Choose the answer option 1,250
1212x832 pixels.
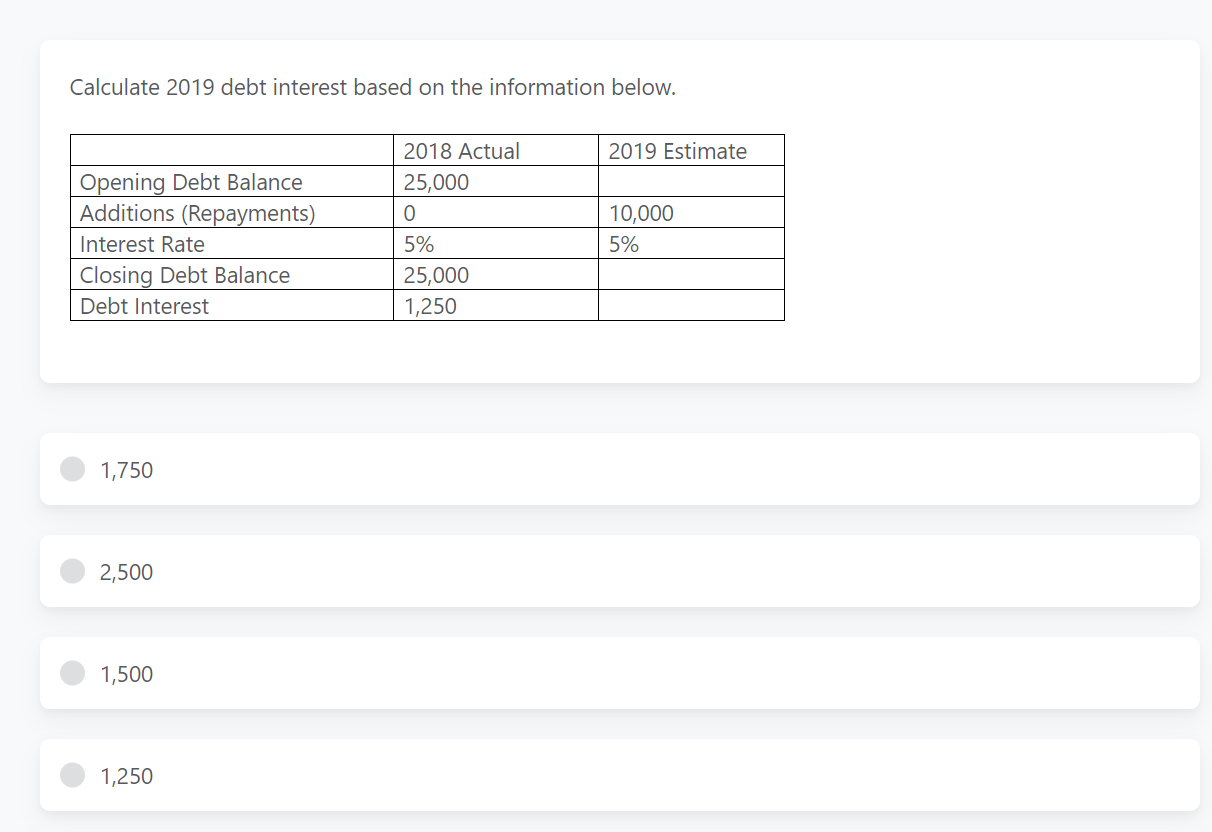tap(126, 775)
